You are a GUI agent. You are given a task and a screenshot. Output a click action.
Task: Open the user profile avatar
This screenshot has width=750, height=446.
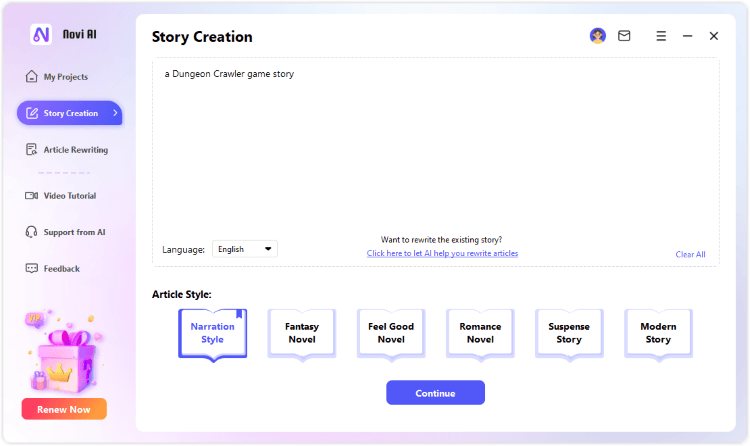coord(597,35)
